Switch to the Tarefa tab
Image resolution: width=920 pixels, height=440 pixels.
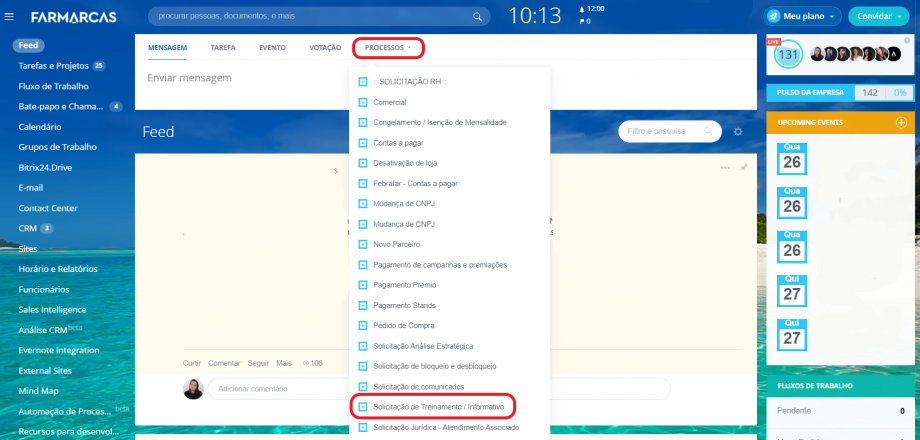pos(223,47)
